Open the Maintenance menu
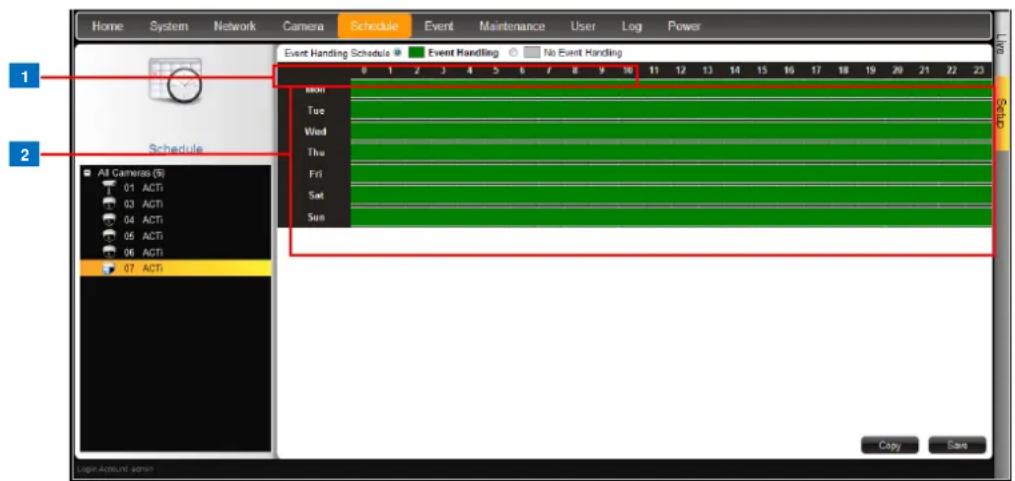This screenshot has width=1015, height=481. [512, 27]
